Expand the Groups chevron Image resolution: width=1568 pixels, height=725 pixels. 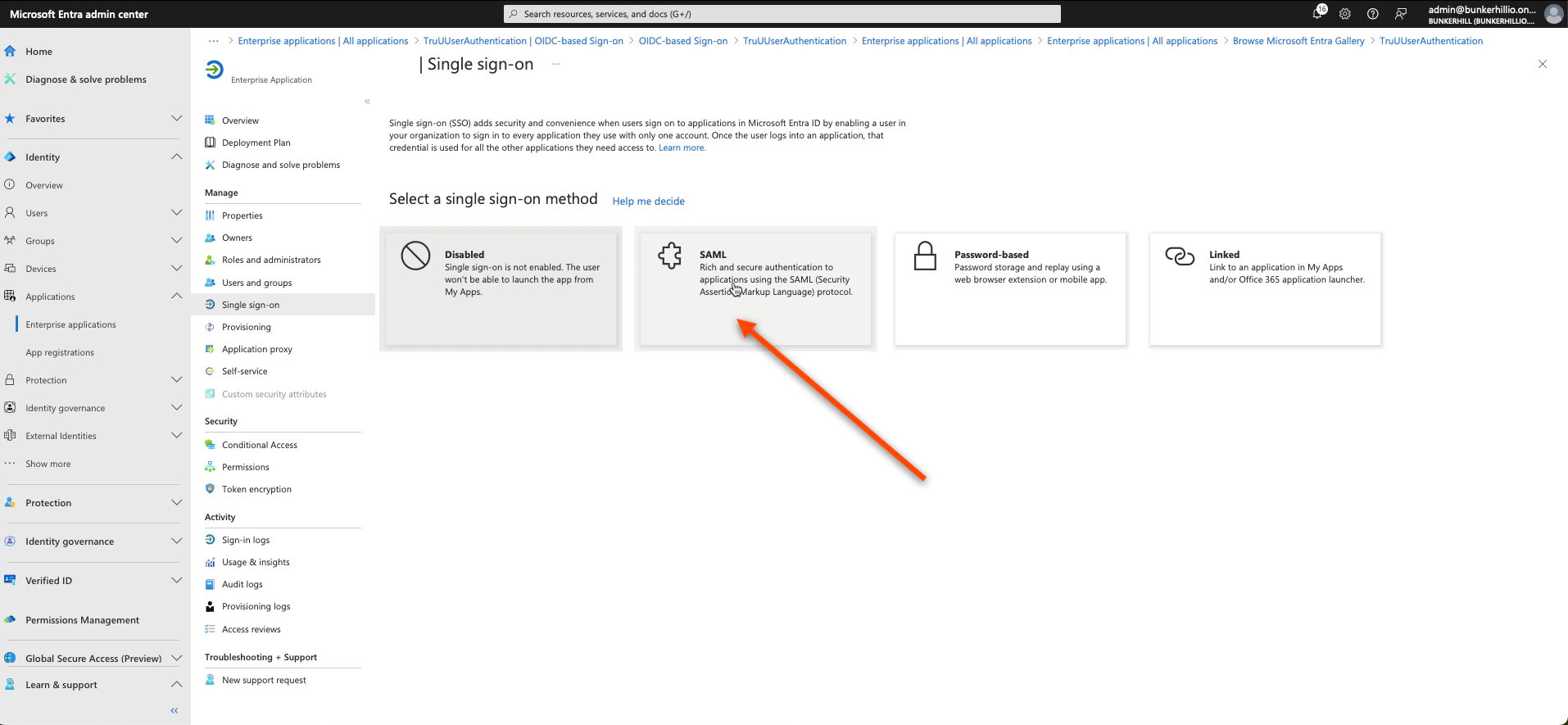coord(176,240)
